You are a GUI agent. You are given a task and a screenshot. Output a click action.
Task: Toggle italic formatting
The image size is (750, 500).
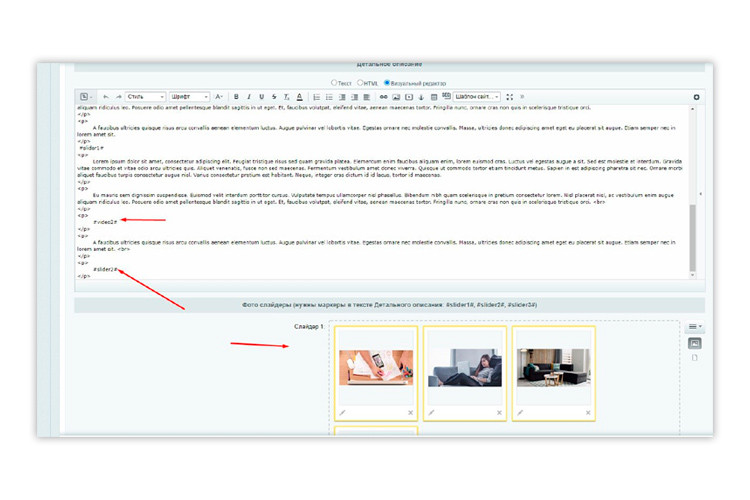coord(249,97)
